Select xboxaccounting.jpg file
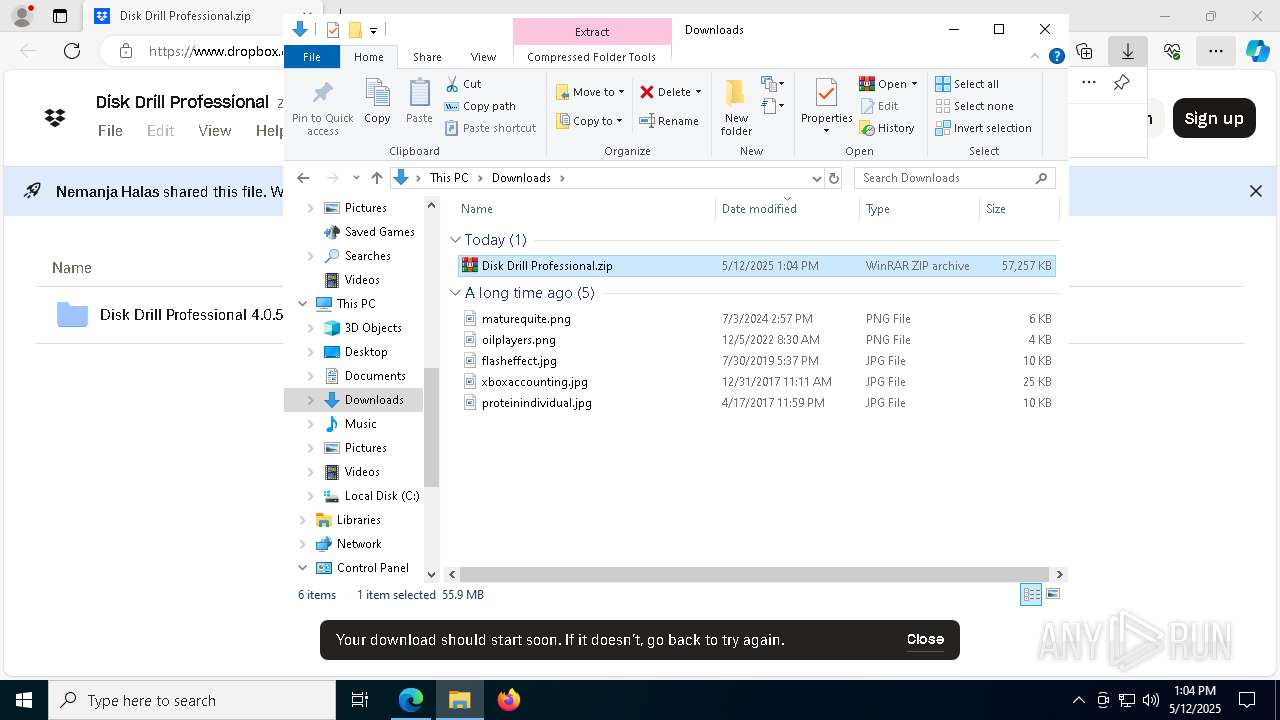The height and width of the screenshot is (720, 1280). pyautogui.click(x=756, y=382)
